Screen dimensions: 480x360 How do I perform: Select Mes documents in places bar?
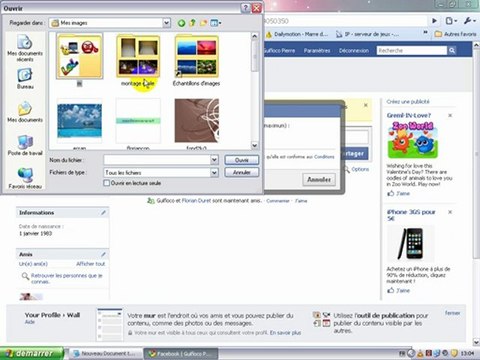point(25,112)
